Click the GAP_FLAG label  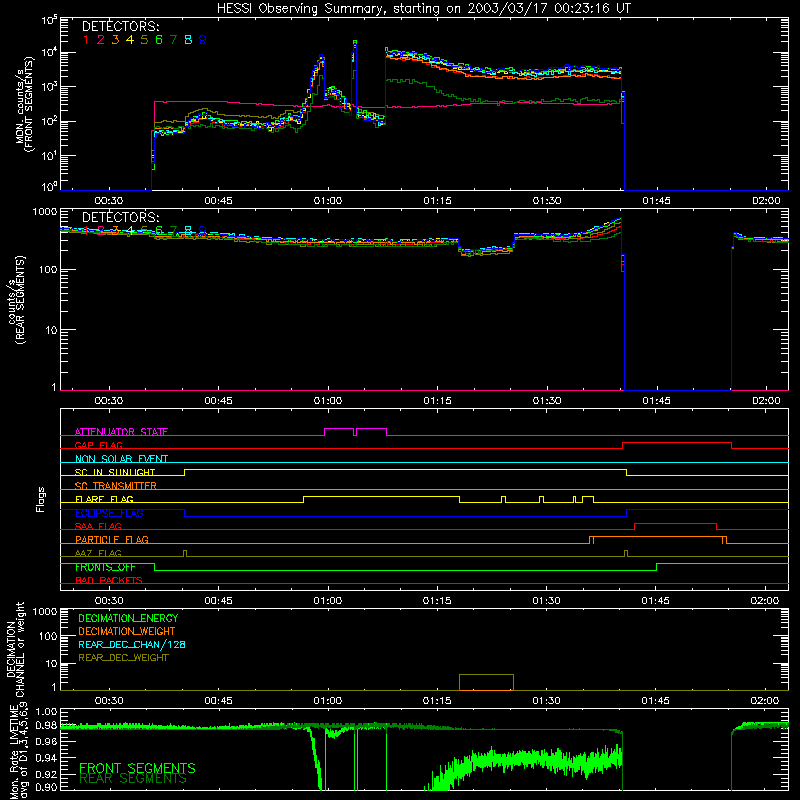(98, 445)
